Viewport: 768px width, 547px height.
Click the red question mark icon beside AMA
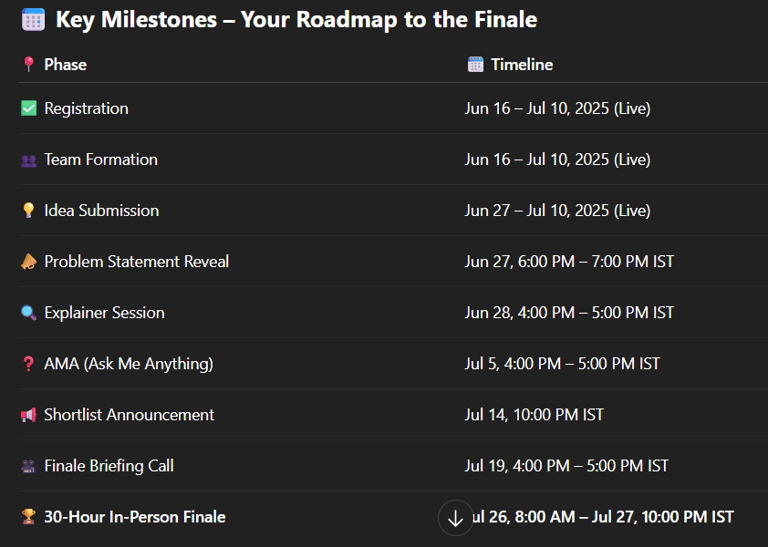click(x=28, y=363)
